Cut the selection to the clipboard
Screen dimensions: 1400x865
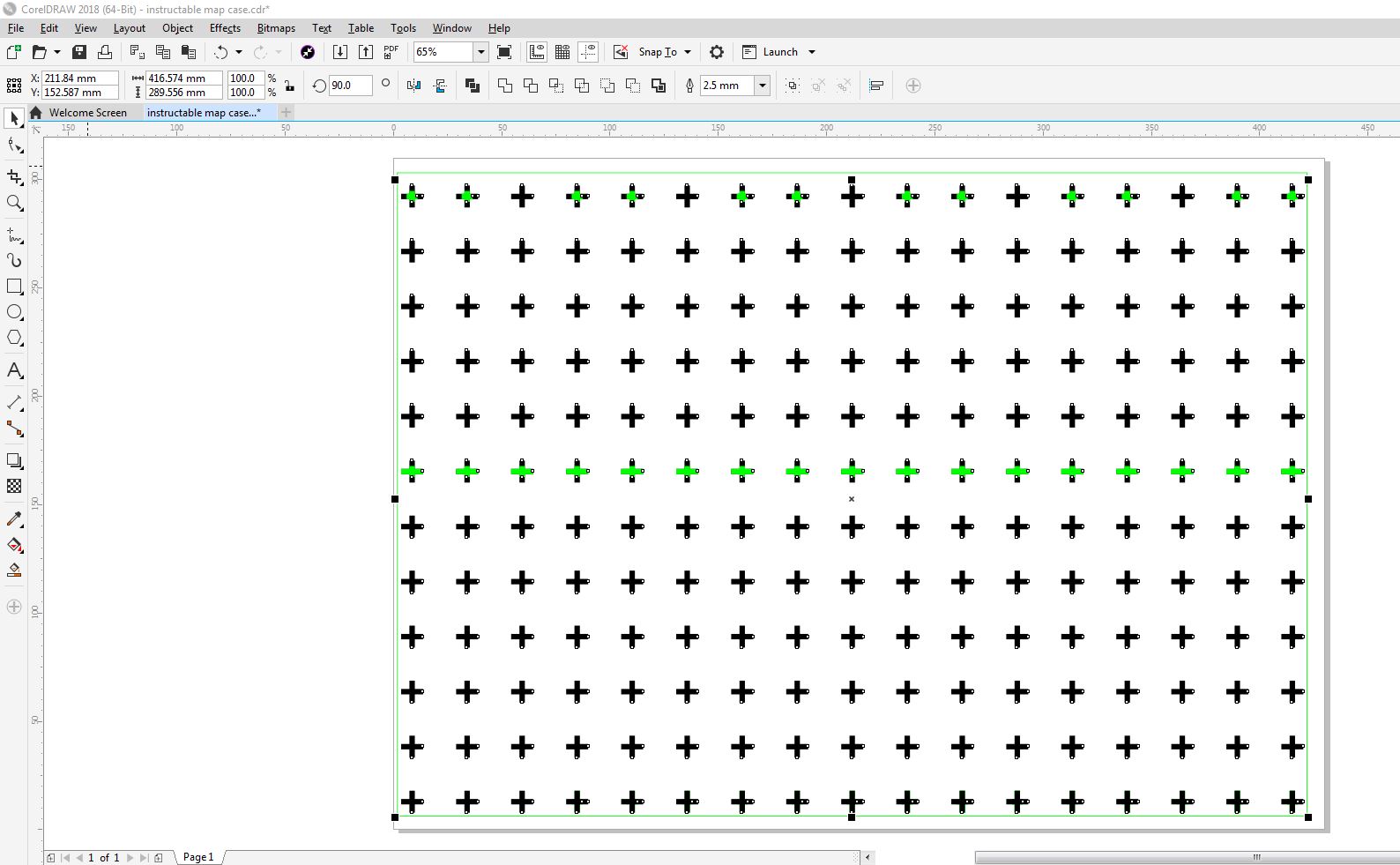pyautogui.click(x=137, y=52)
